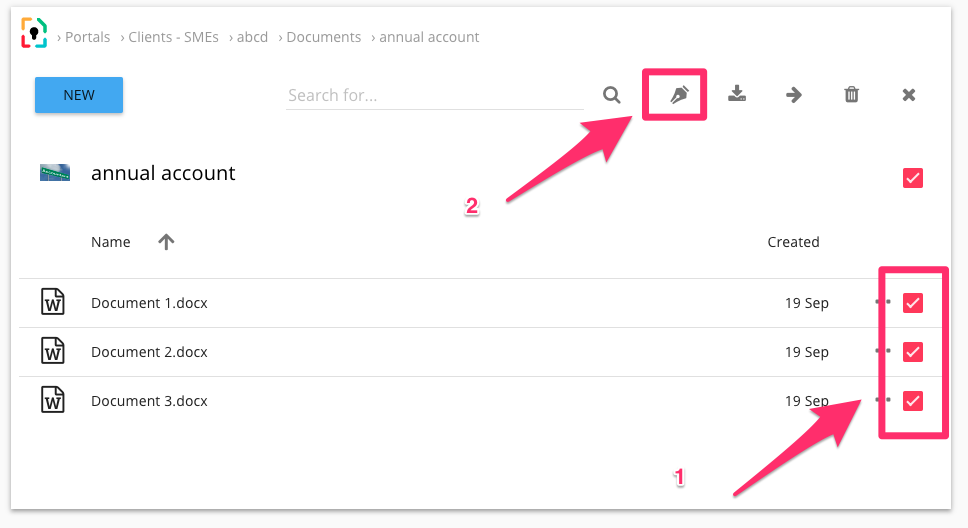Screen dimensions: 968x528
Task: Click the move arrow icon in toolbar
Action: click(x=794, y=95)
